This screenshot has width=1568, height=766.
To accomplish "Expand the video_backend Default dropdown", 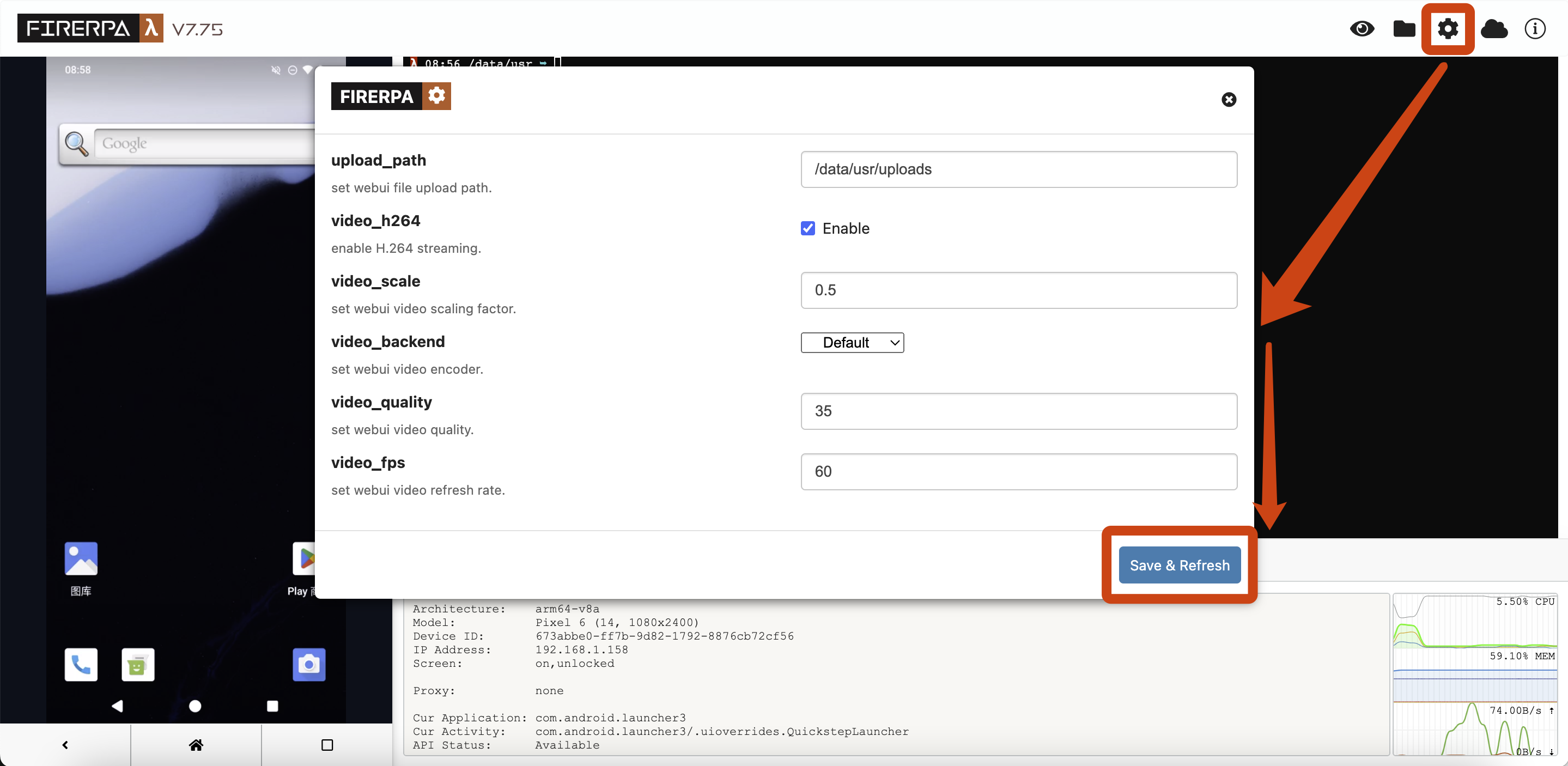I will tap(852, 343).
